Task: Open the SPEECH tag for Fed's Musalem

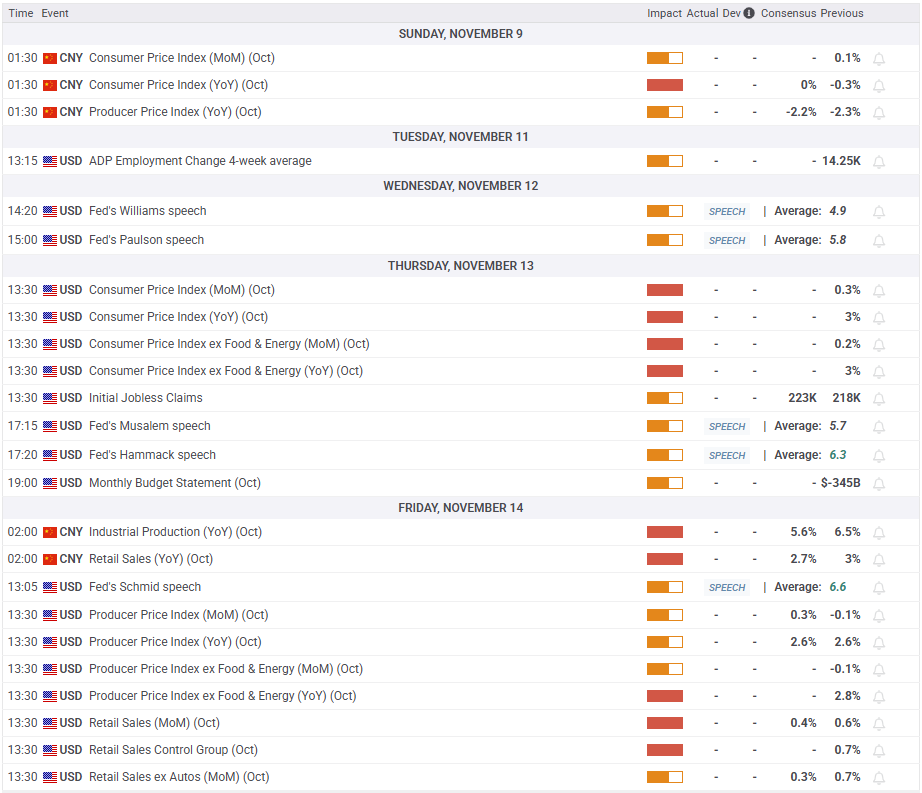Action: click(727, 427)
